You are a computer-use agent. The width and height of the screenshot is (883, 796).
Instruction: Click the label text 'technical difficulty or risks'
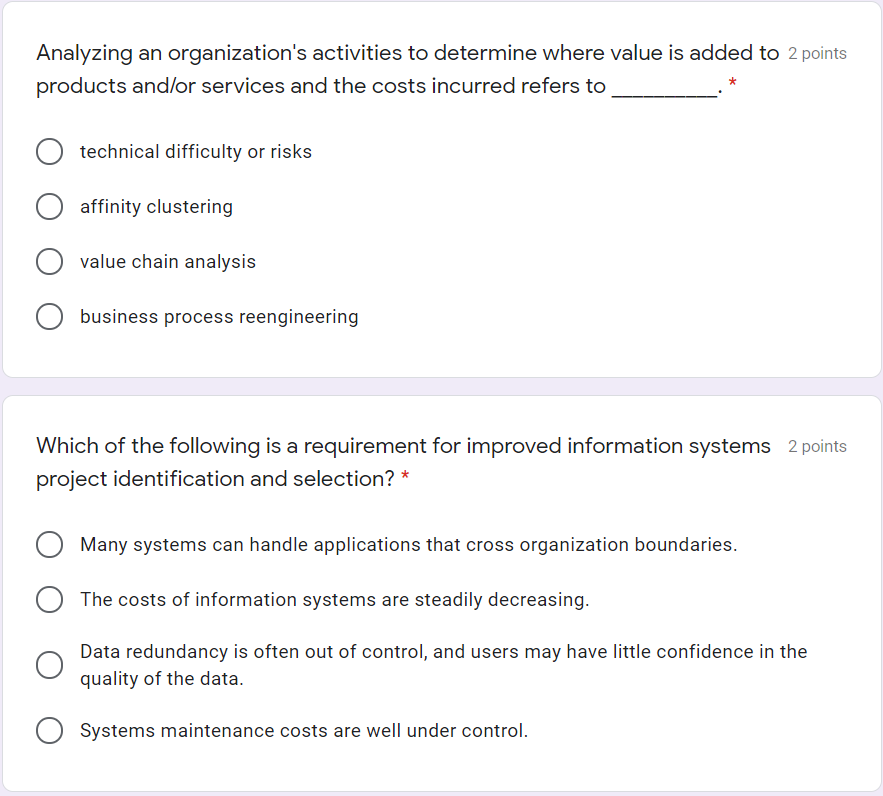(195, 151)
